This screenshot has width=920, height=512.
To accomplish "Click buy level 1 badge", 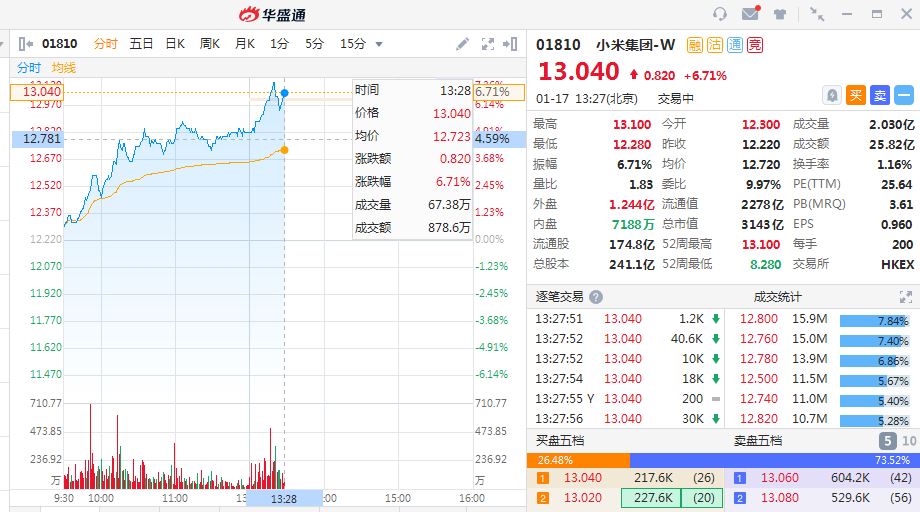I will pyautogui.click(x=543, y=479).
